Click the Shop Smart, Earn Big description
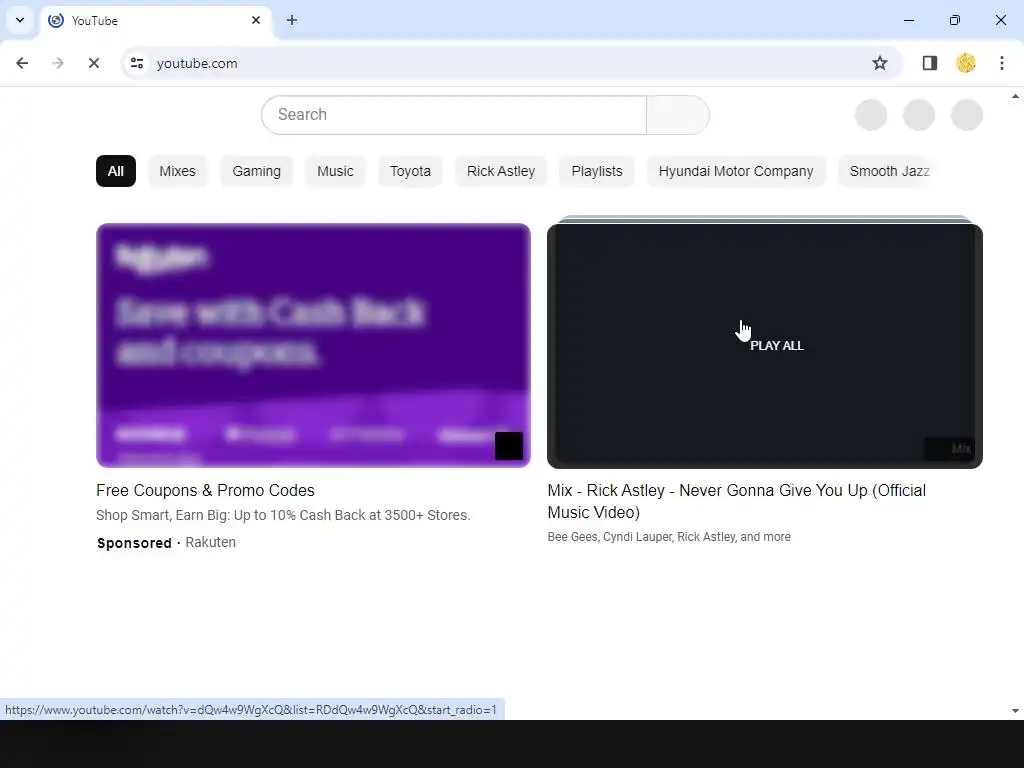 point(283,515)
